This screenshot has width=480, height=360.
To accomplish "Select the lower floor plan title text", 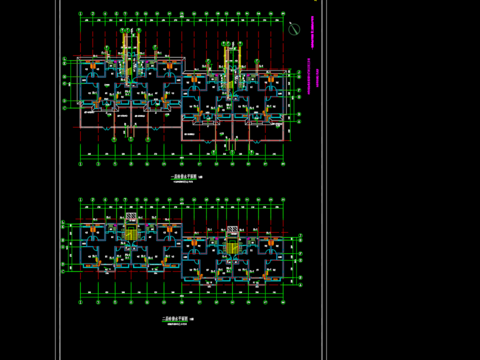I will click(175, 319).
